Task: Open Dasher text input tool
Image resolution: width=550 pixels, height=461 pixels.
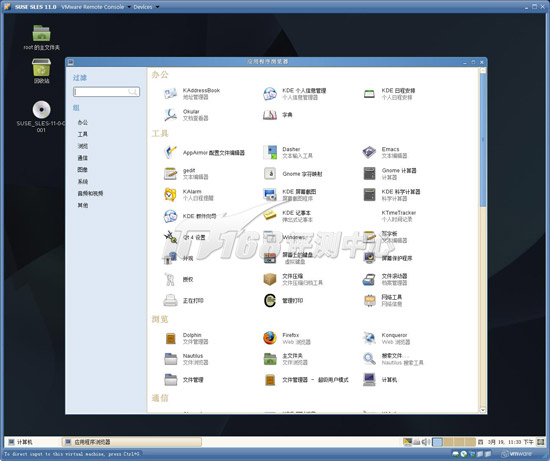Action: [x=288, y=153]
